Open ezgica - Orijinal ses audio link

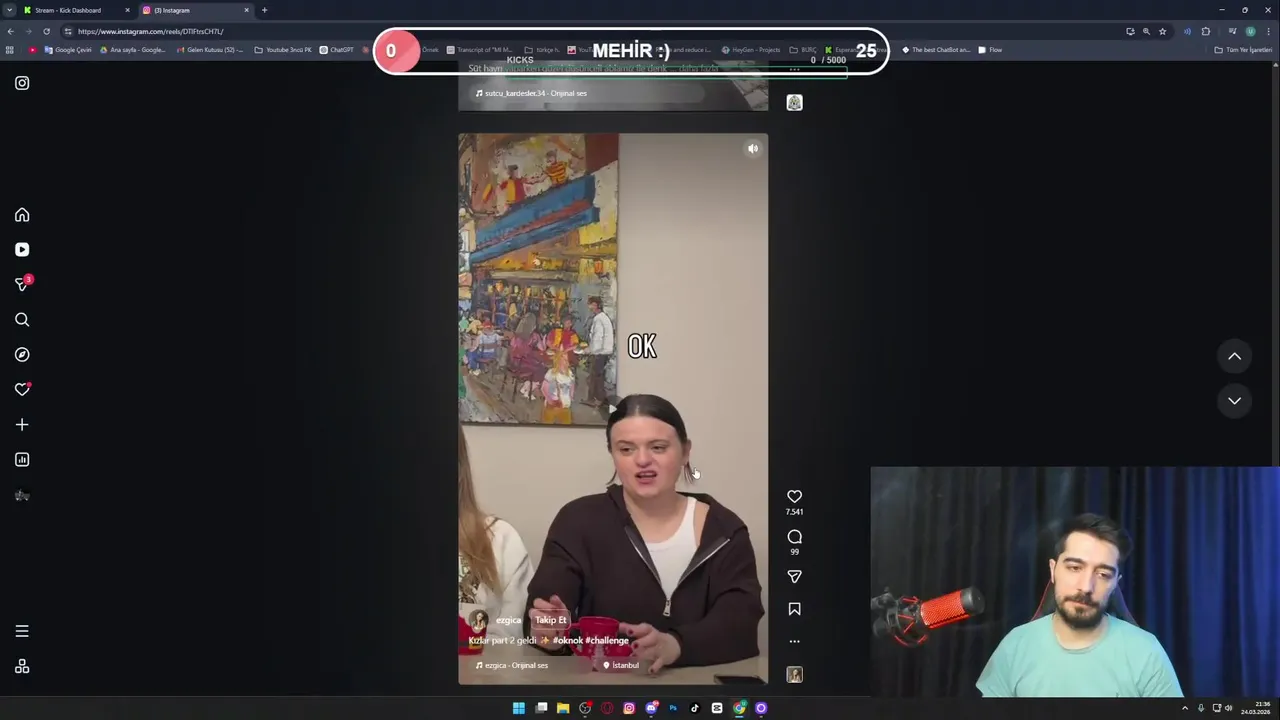click(512, 665)
